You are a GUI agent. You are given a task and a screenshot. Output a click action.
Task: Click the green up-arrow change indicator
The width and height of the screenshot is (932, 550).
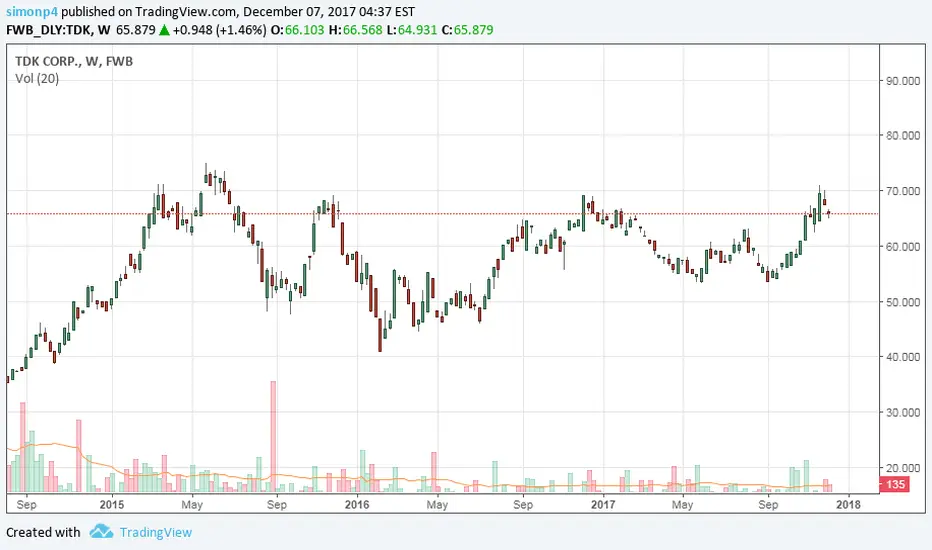[x=164, y=30]
